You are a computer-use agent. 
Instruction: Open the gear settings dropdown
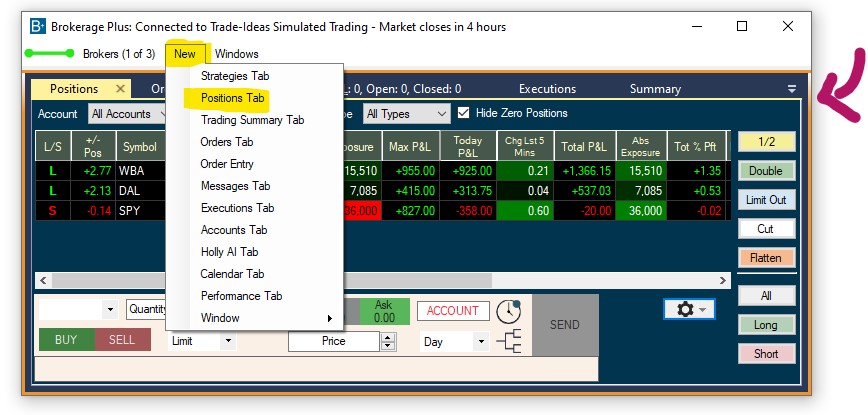(x=689, y=310)
